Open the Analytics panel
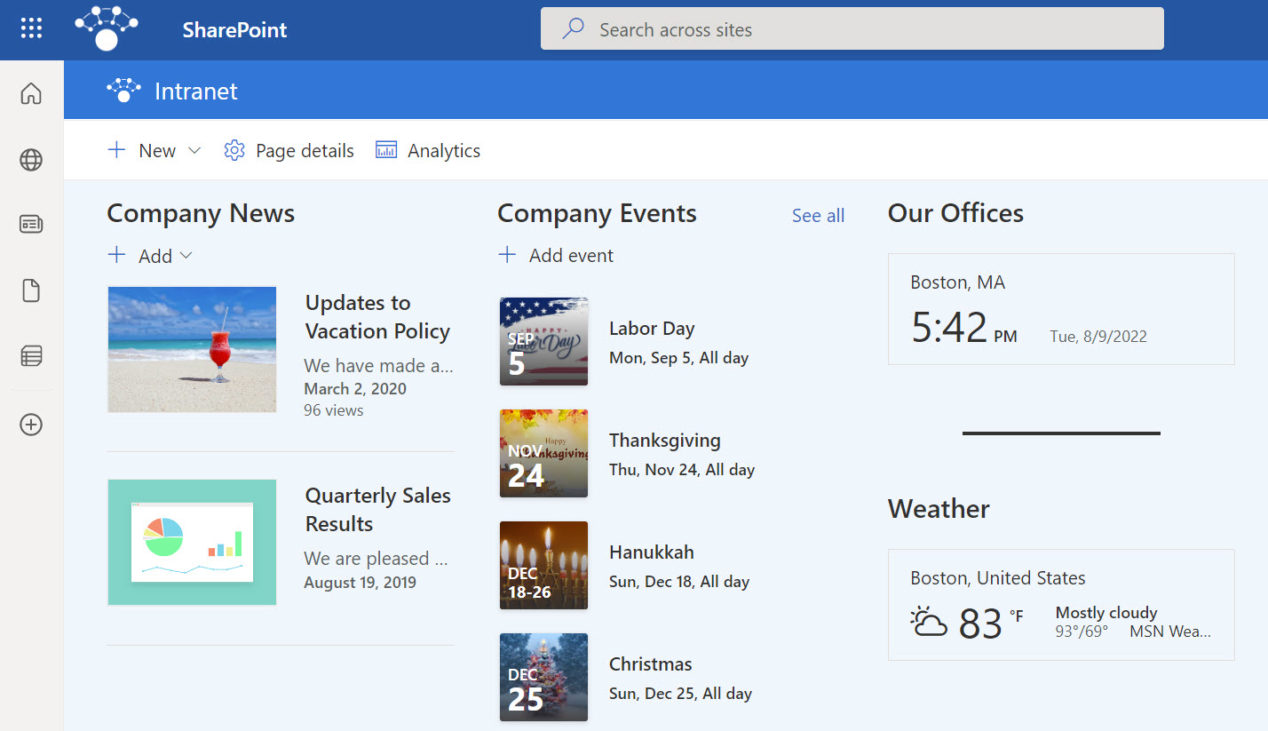The image size is (1268, 731). coord(428,150)
